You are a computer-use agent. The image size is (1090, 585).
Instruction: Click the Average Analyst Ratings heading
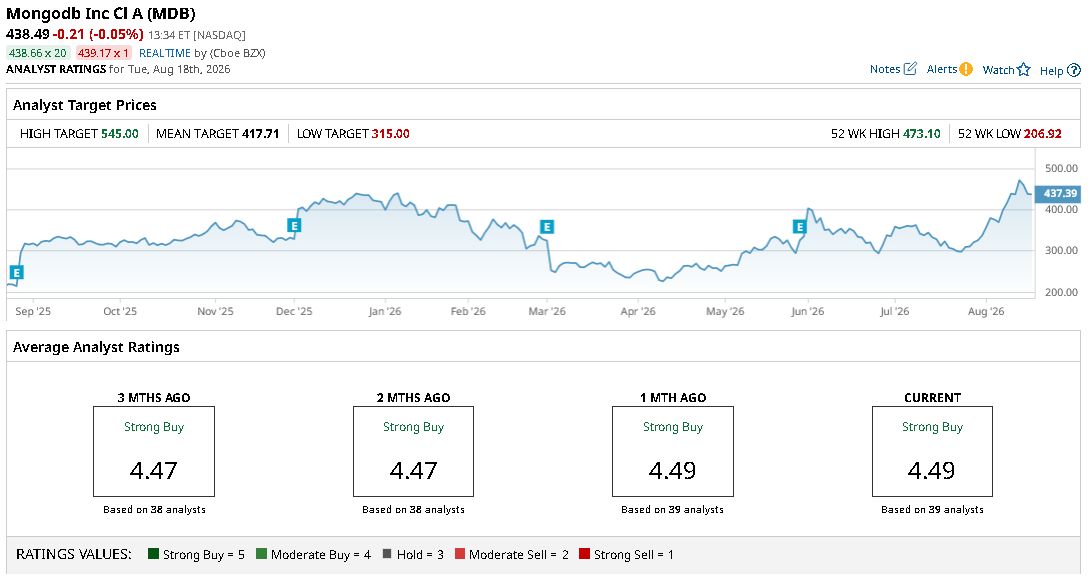pos(96,347)
